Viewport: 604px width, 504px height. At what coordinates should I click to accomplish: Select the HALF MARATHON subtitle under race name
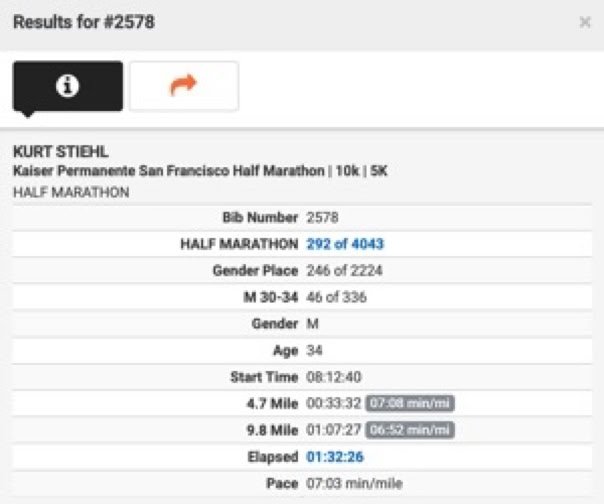[71, 192]
